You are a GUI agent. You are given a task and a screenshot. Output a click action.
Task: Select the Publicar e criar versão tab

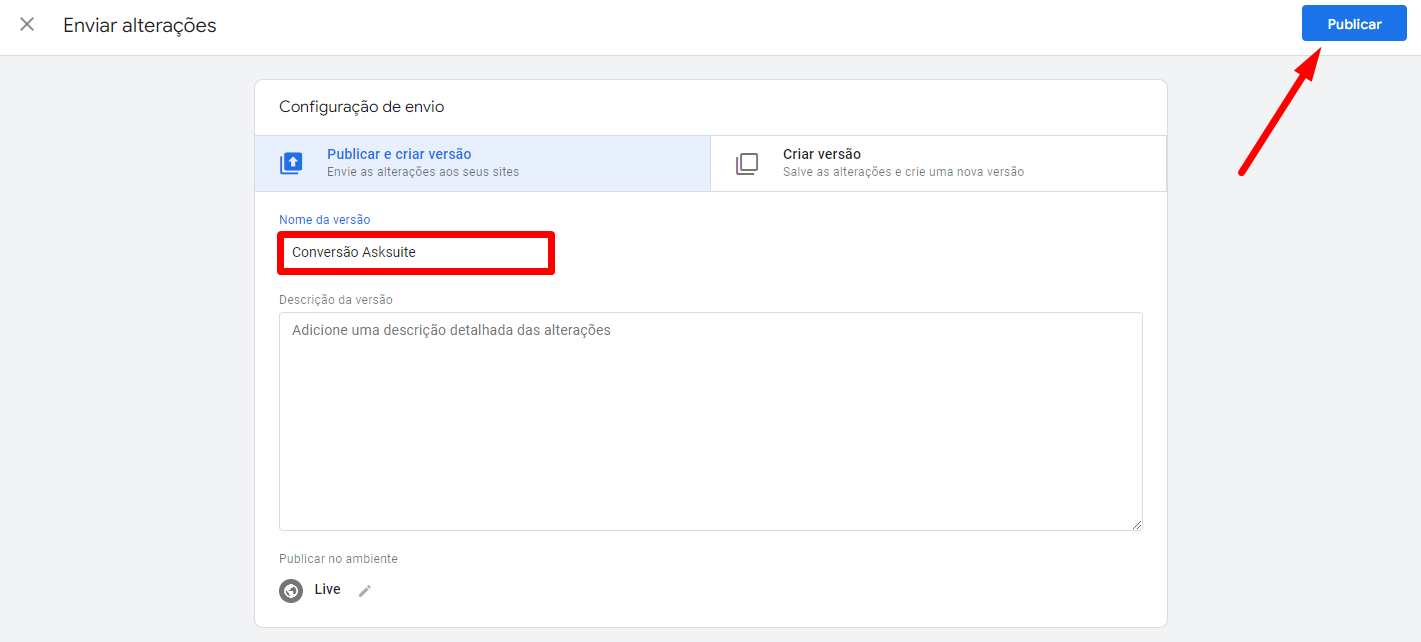(482, 163)
